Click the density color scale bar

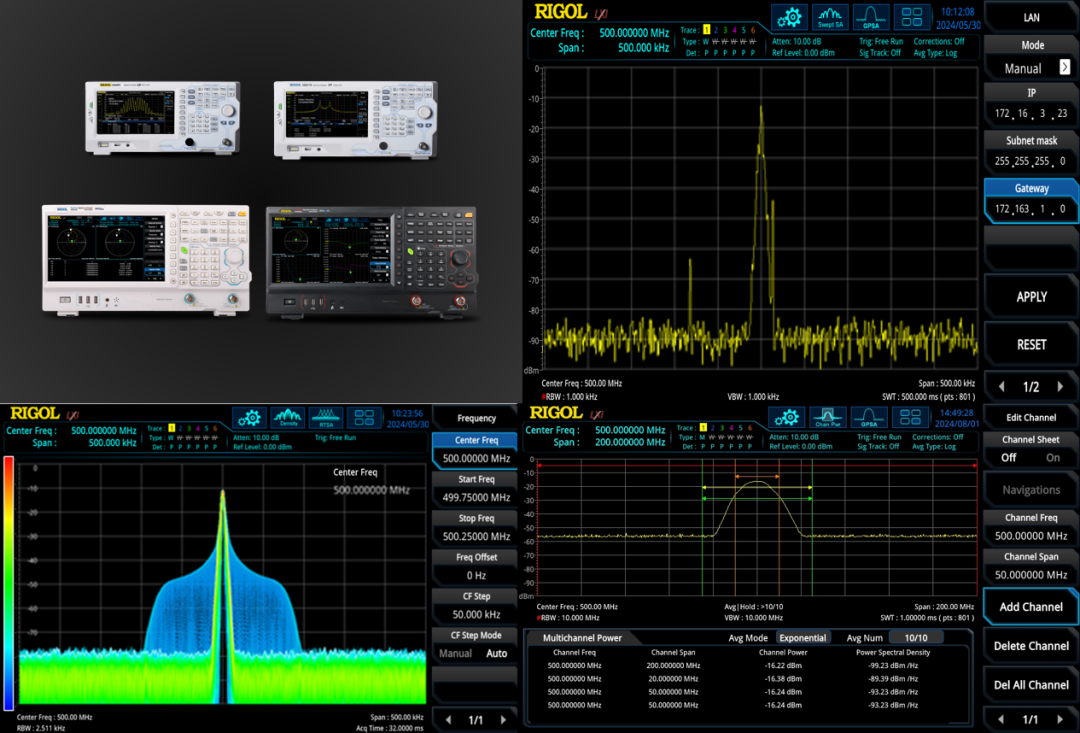pyautogui.click(x=9, y=583)
